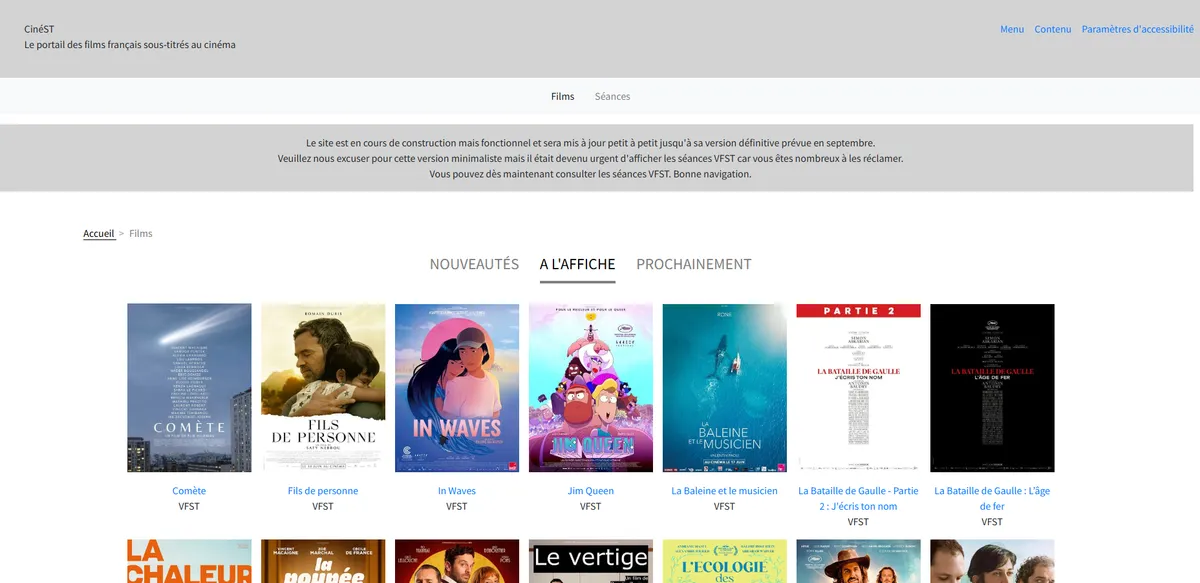Click the Jim Queen title link
The image size is (1200, 583).
[x=591, y=491]
